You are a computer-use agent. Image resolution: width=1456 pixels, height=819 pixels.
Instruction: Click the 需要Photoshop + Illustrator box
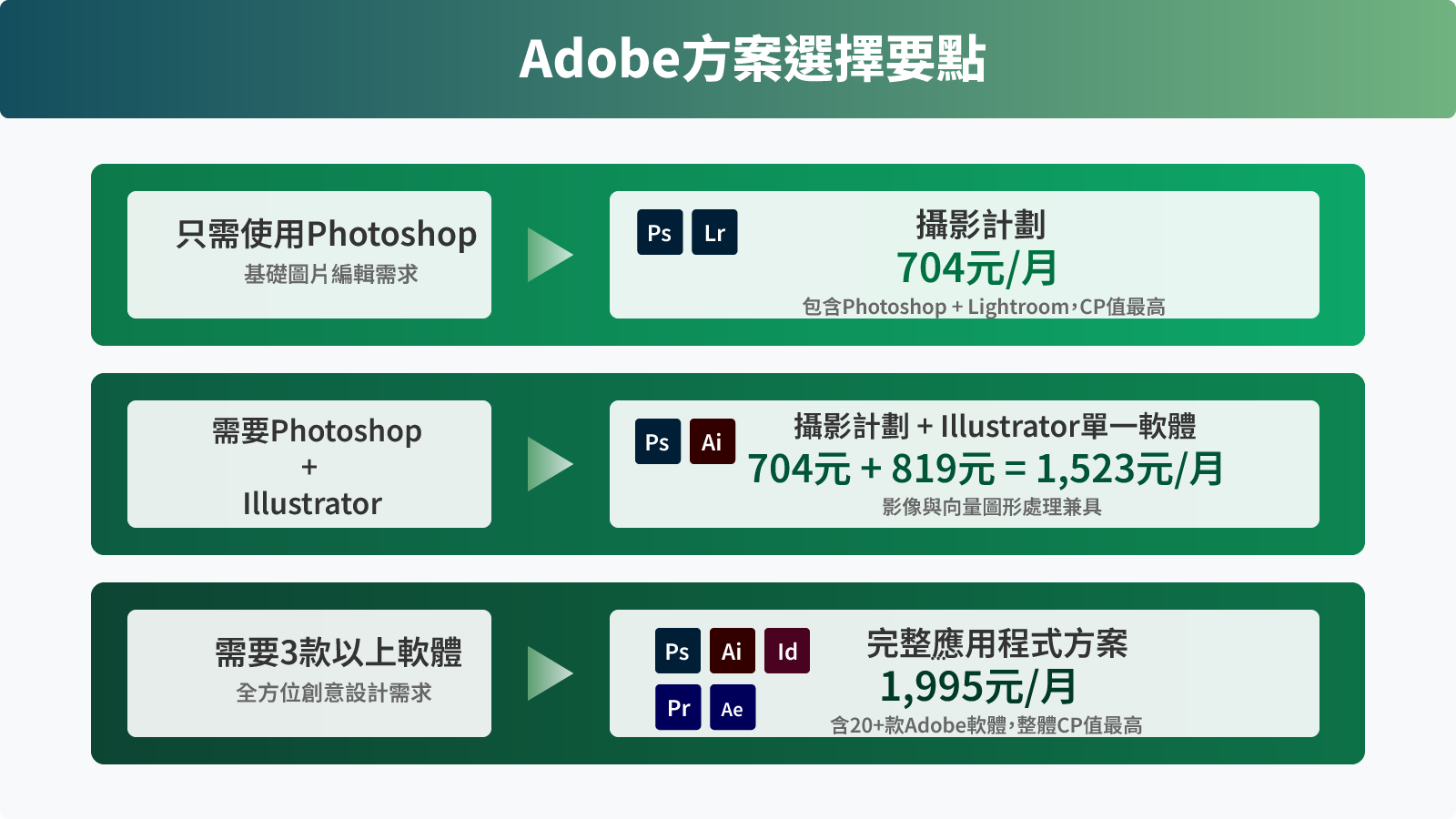click(x=308, y=464)
